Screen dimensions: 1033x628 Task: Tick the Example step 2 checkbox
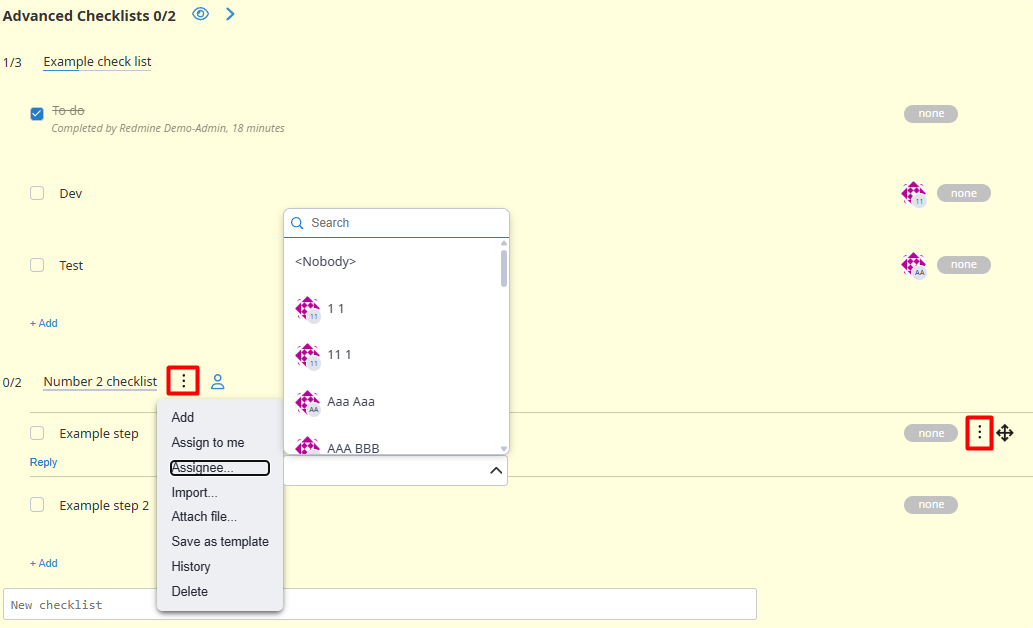pyautogui.click(x=37, y=505)
